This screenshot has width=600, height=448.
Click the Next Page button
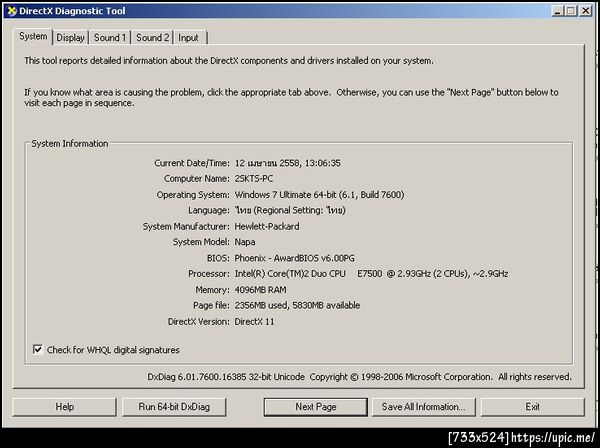[316, 407]
